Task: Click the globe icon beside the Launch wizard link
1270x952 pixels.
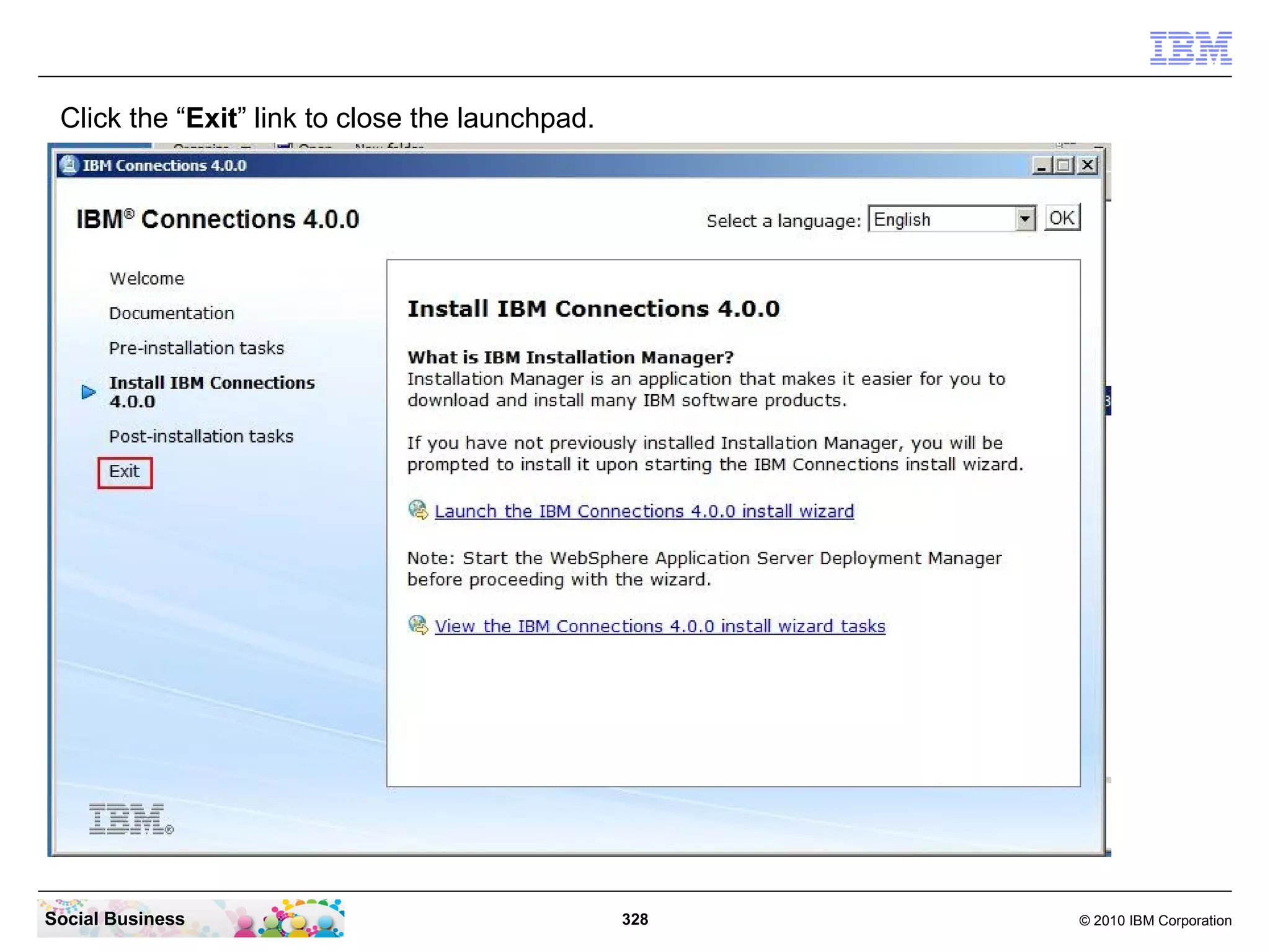Action: [x=418, y=510]
